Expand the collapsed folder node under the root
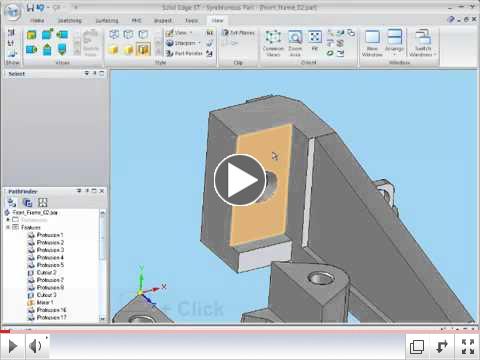 click(8, 220)
